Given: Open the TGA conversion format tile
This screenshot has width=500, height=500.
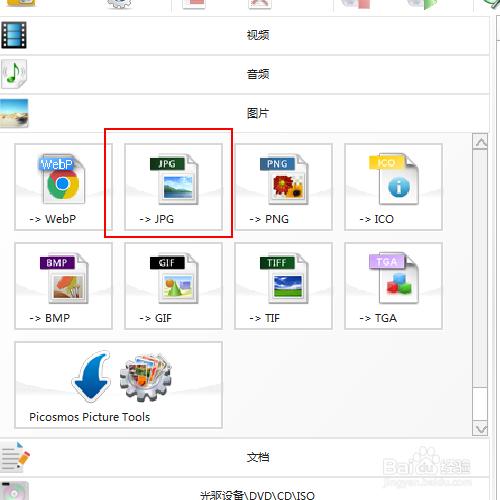Looking at the screenshot, I should pyautogui.click(x=393, y=286).
